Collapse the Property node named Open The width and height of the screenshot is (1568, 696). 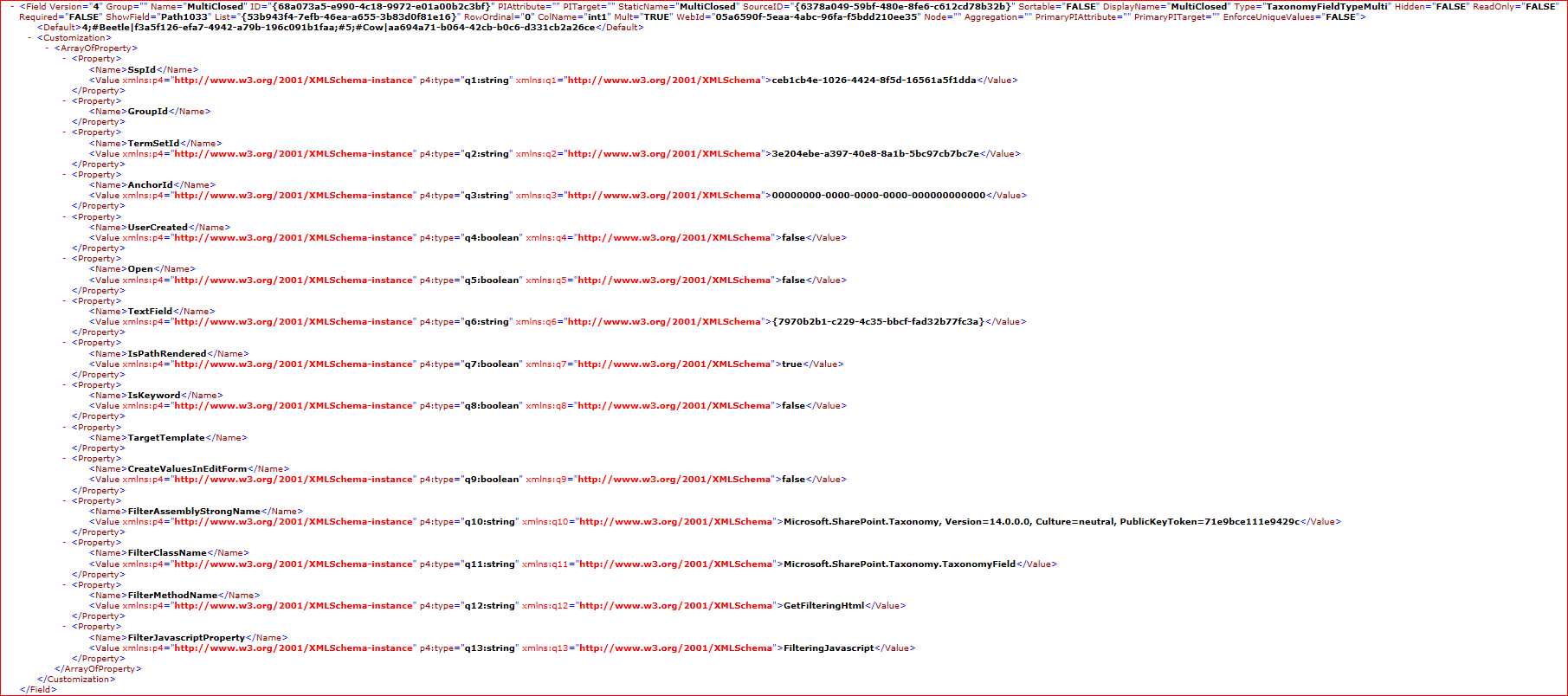tap(65, 259)
